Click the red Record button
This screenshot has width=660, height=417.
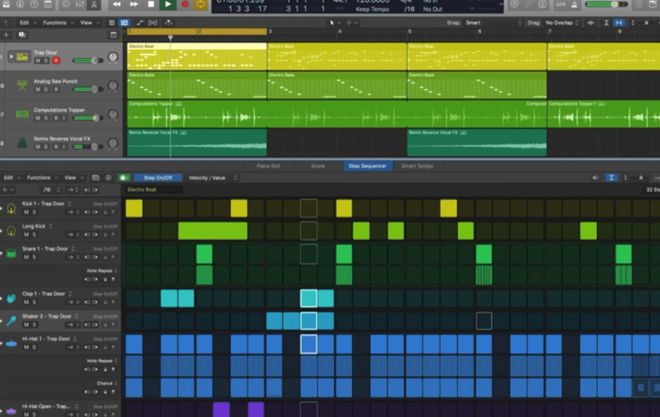click(x=184, y=4)
